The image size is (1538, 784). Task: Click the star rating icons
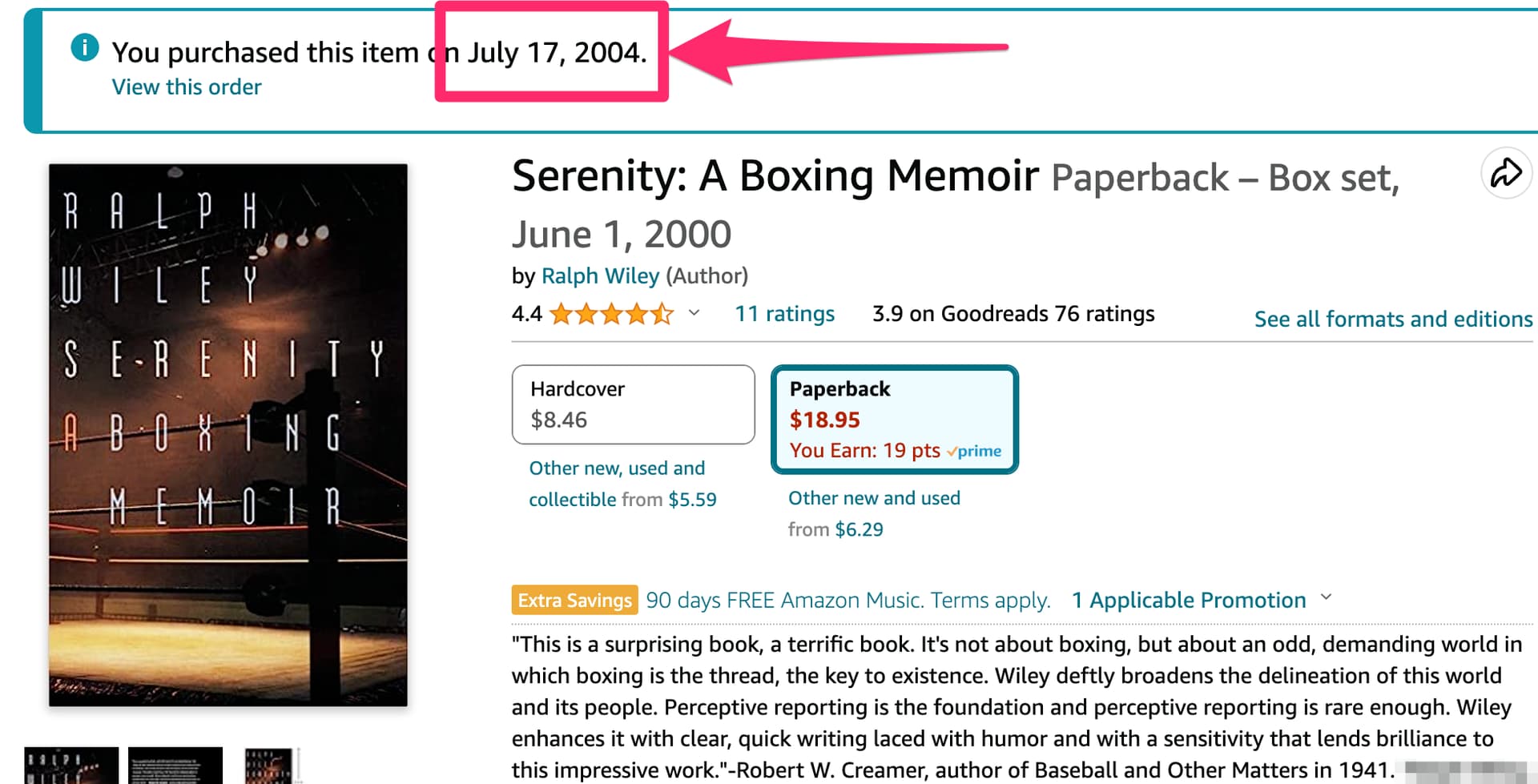coord(612,314)
